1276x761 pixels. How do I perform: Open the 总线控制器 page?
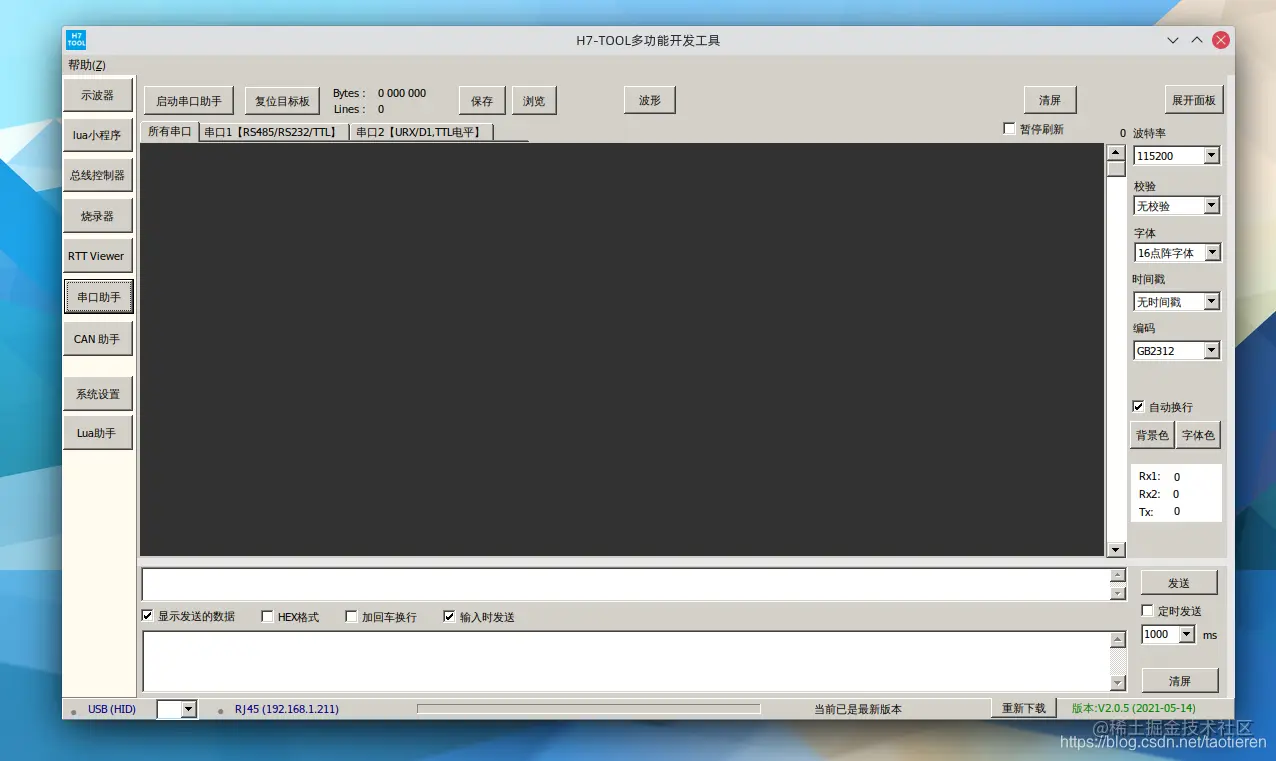(98, 175)
